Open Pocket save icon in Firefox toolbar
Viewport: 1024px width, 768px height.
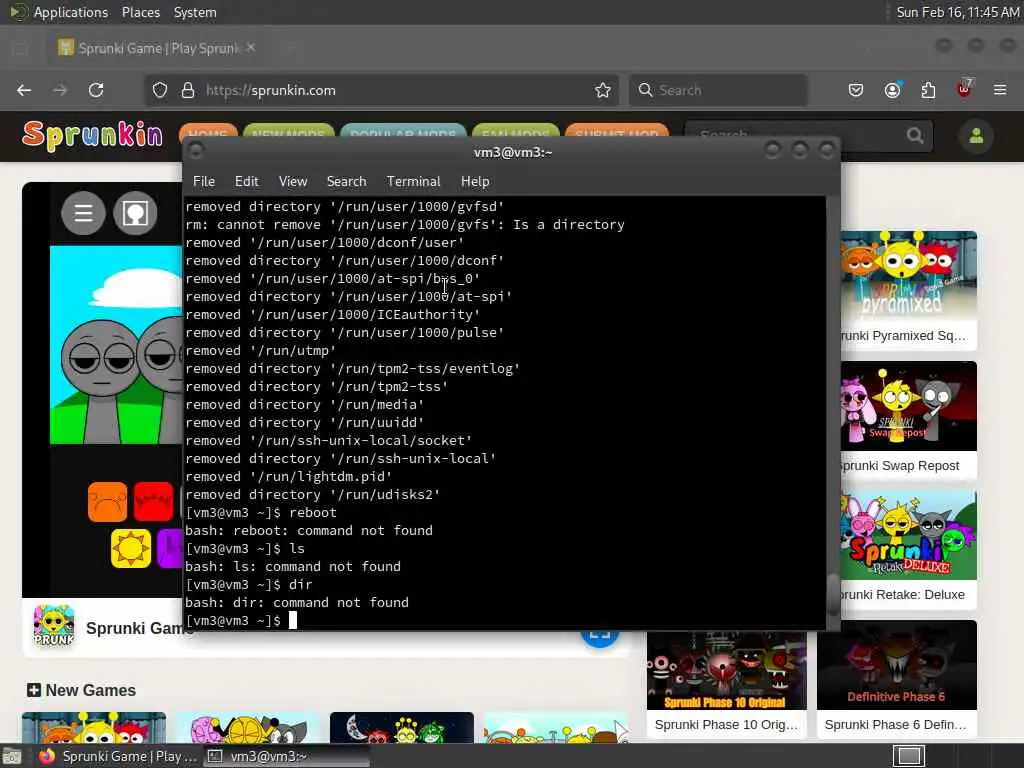pyautogui.click(x=856, y=90)
